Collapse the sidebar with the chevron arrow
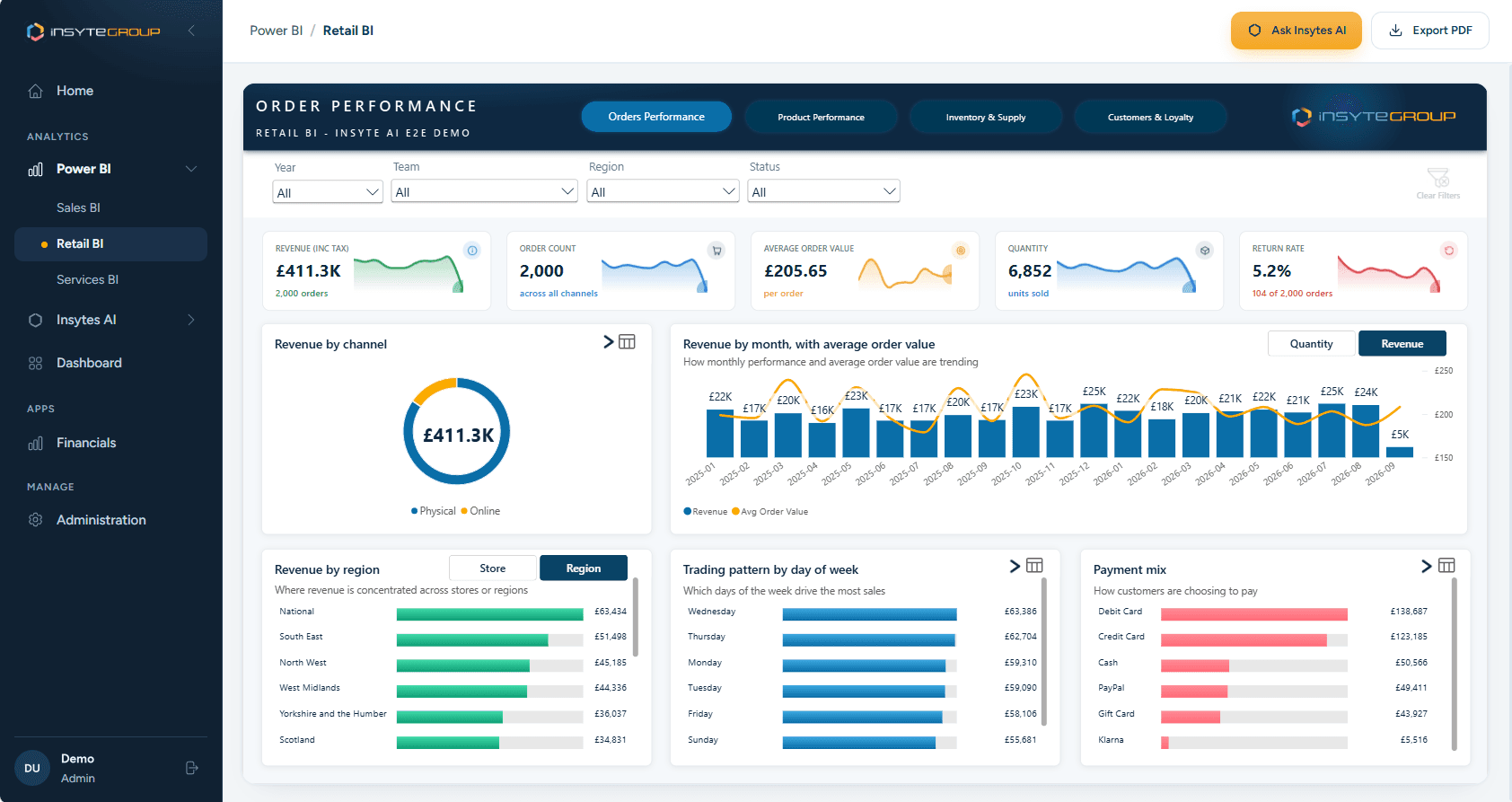 [x=191, y=31]
